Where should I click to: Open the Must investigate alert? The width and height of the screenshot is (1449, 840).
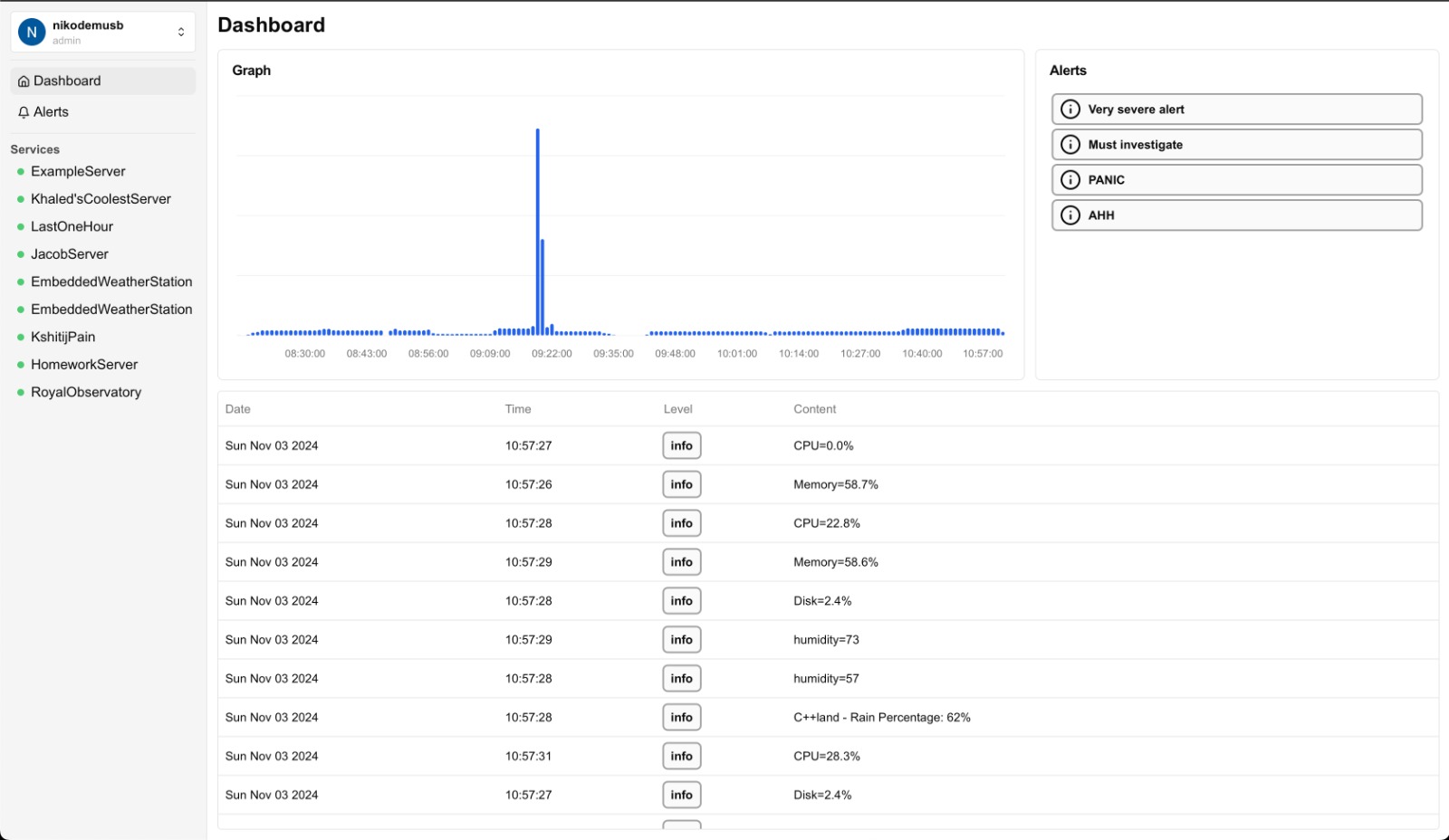click(x=1236, y=145)
